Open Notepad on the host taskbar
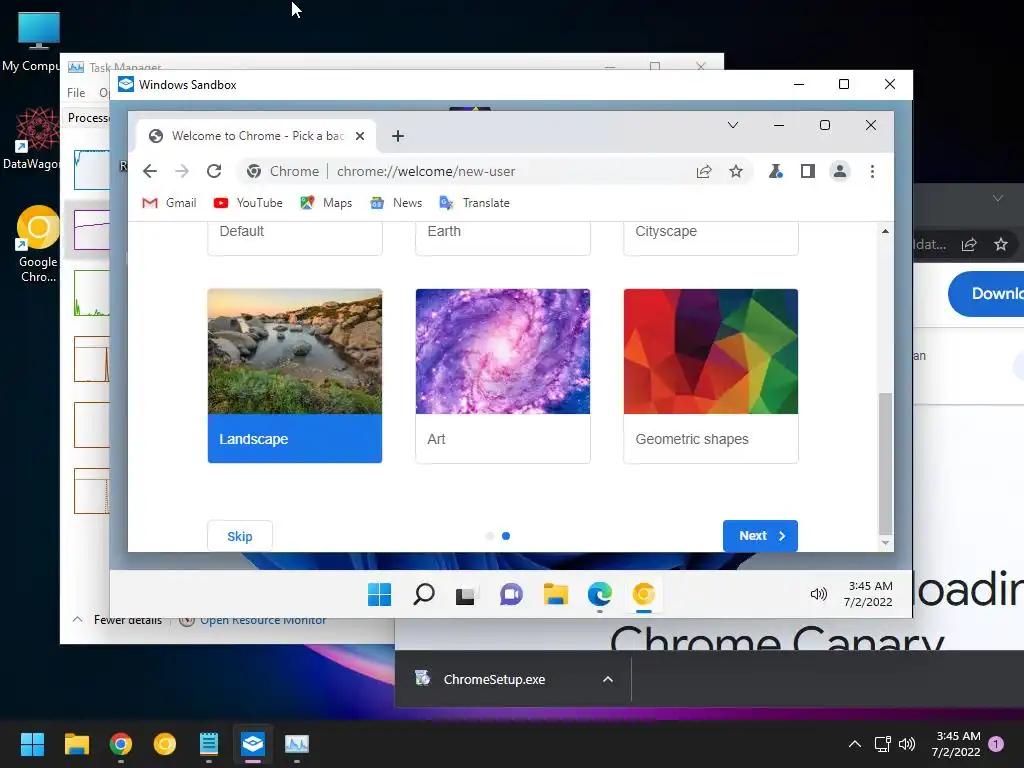 (209, 744)
